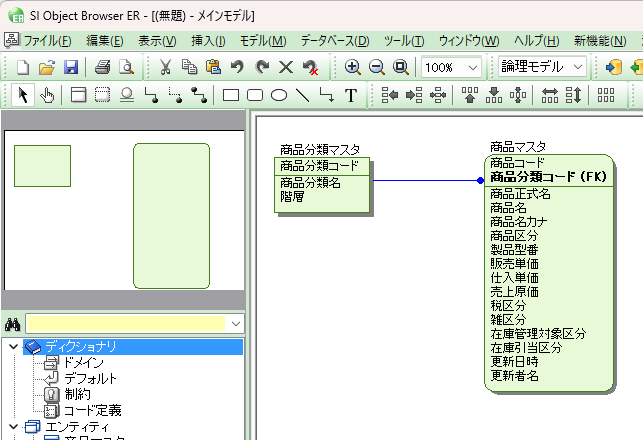Delete the selection with the X icon
The image size is (643, 440).
coord(286,67)
